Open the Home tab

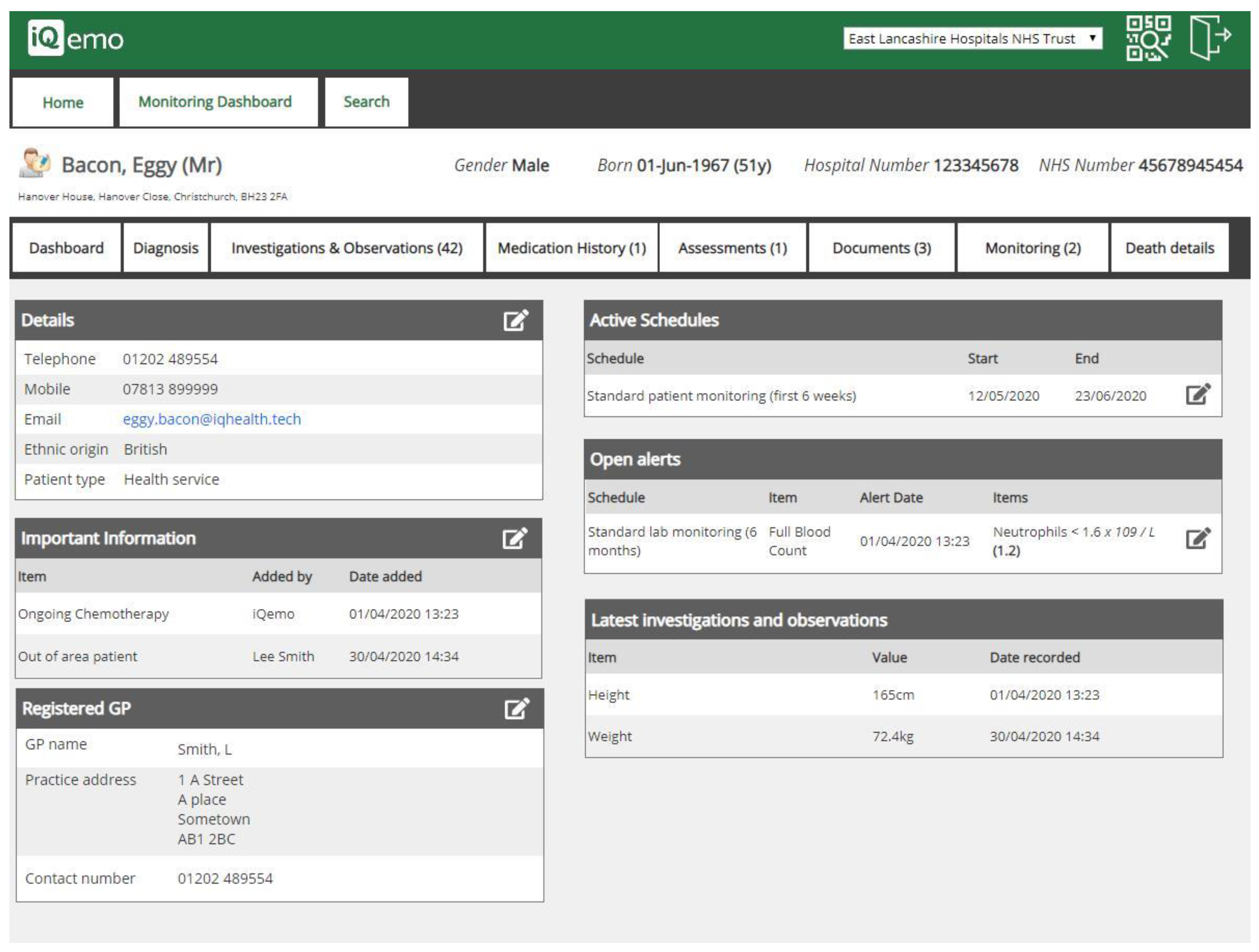63,102
